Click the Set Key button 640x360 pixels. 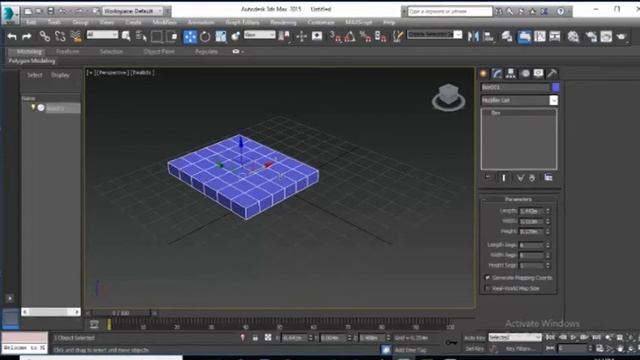474,349
